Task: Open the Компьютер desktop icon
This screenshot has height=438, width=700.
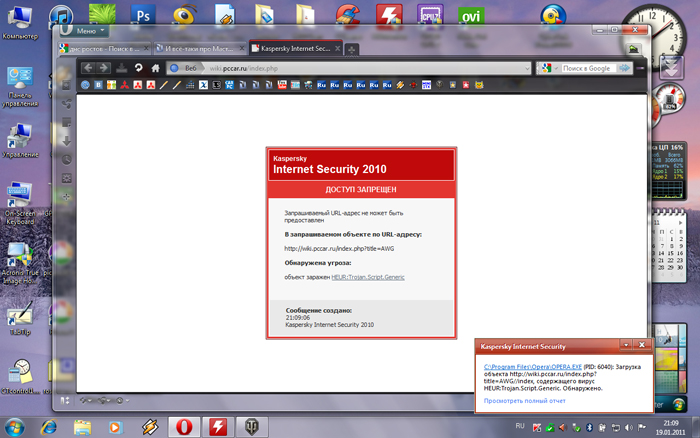Action: [x=20, y=21]
